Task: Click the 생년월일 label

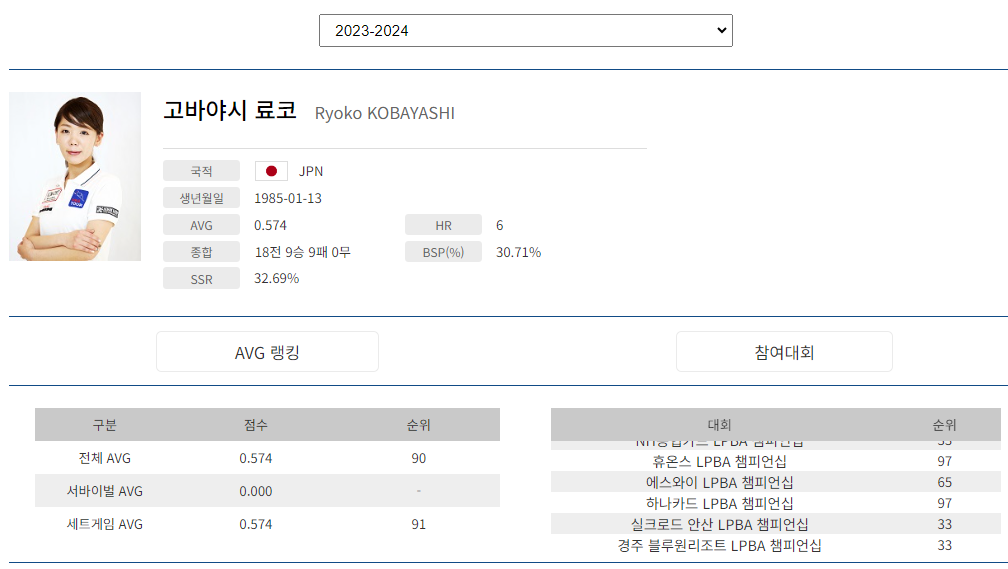Action: [201, 198]
